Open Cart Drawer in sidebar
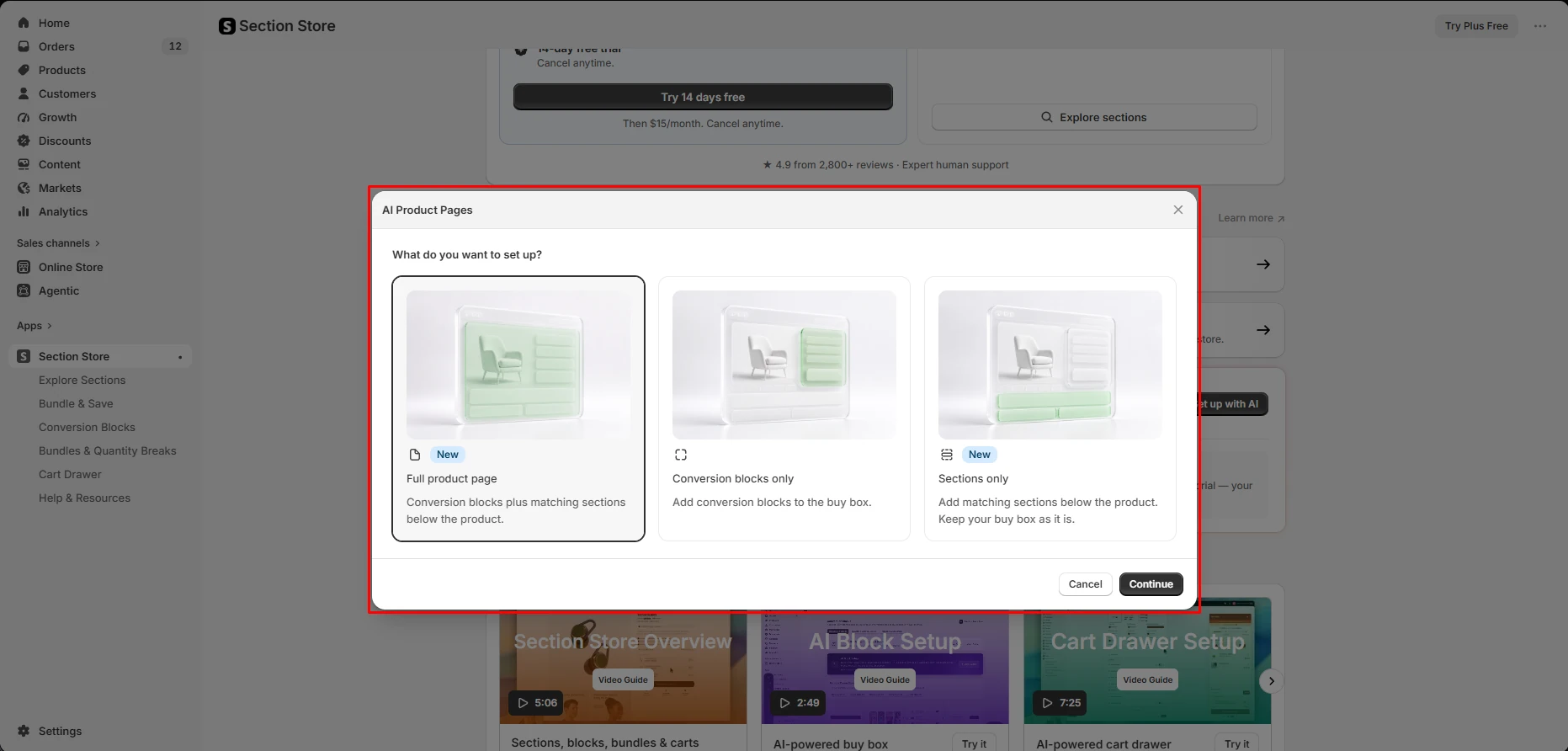The image size is (1568, 751). tap(70, 474)
